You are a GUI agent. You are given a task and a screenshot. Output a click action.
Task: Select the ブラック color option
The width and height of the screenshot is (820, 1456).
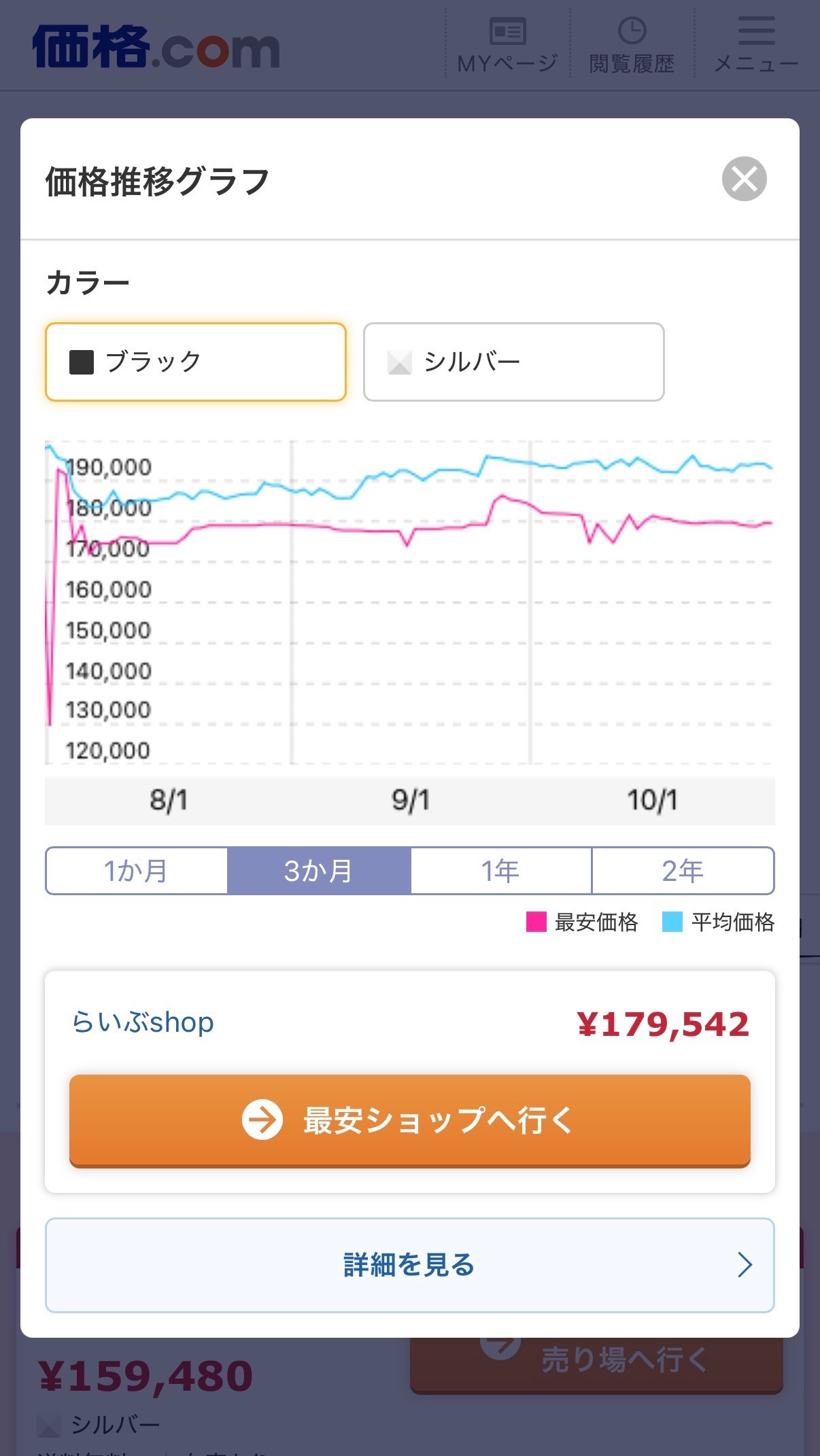point(196,362)
